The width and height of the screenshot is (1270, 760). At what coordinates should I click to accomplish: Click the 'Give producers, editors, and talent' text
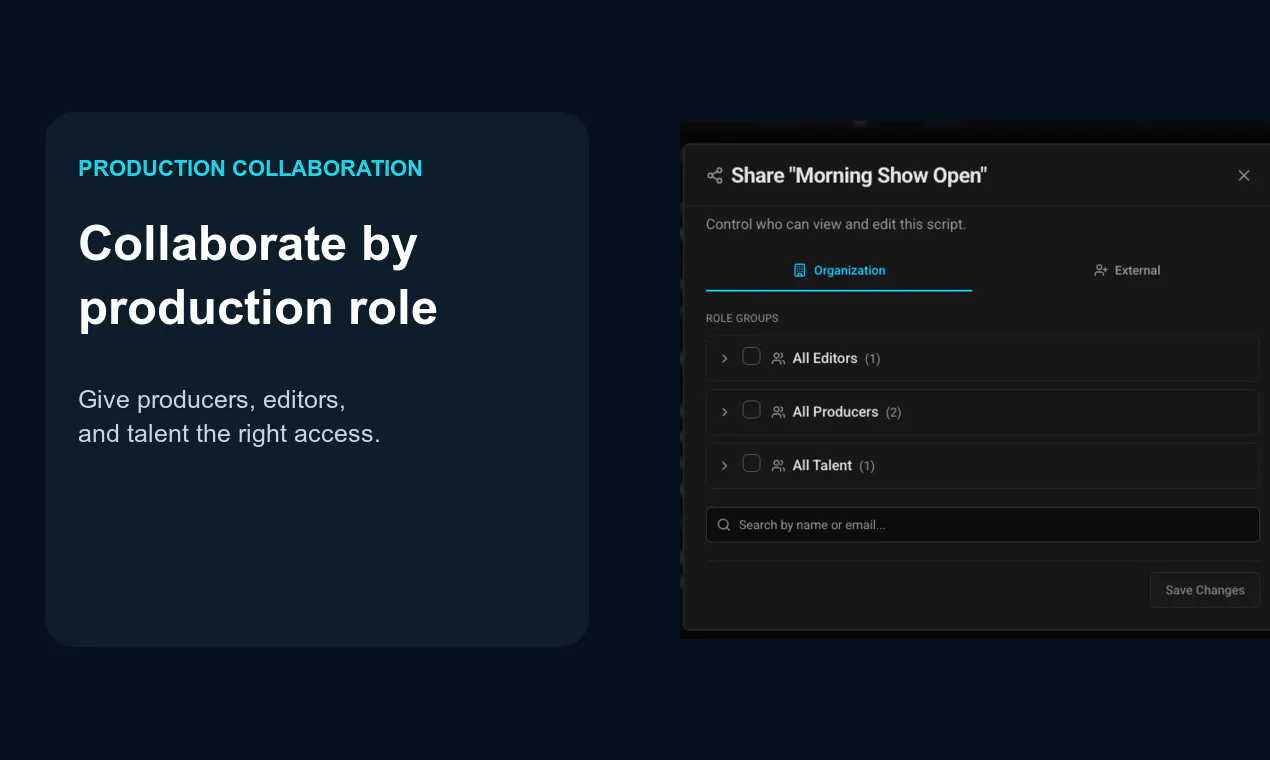click(229, 417)
